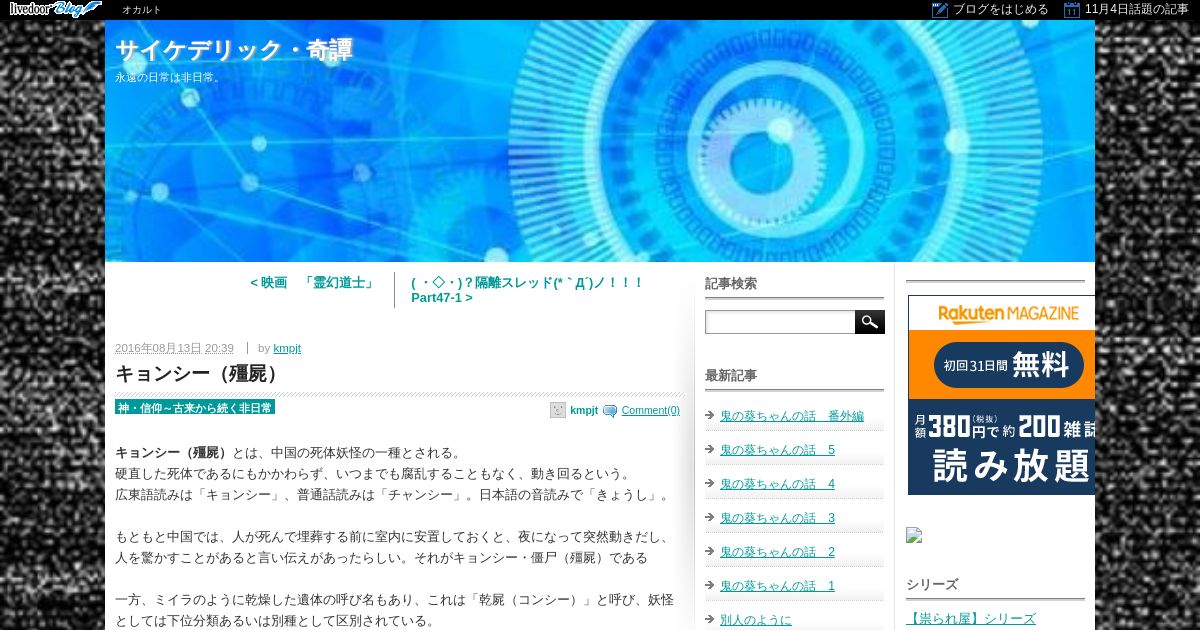This screenshot has height=630, width=1200.
Task: Open recent post 別人のように
Action: tap(756, 620)
